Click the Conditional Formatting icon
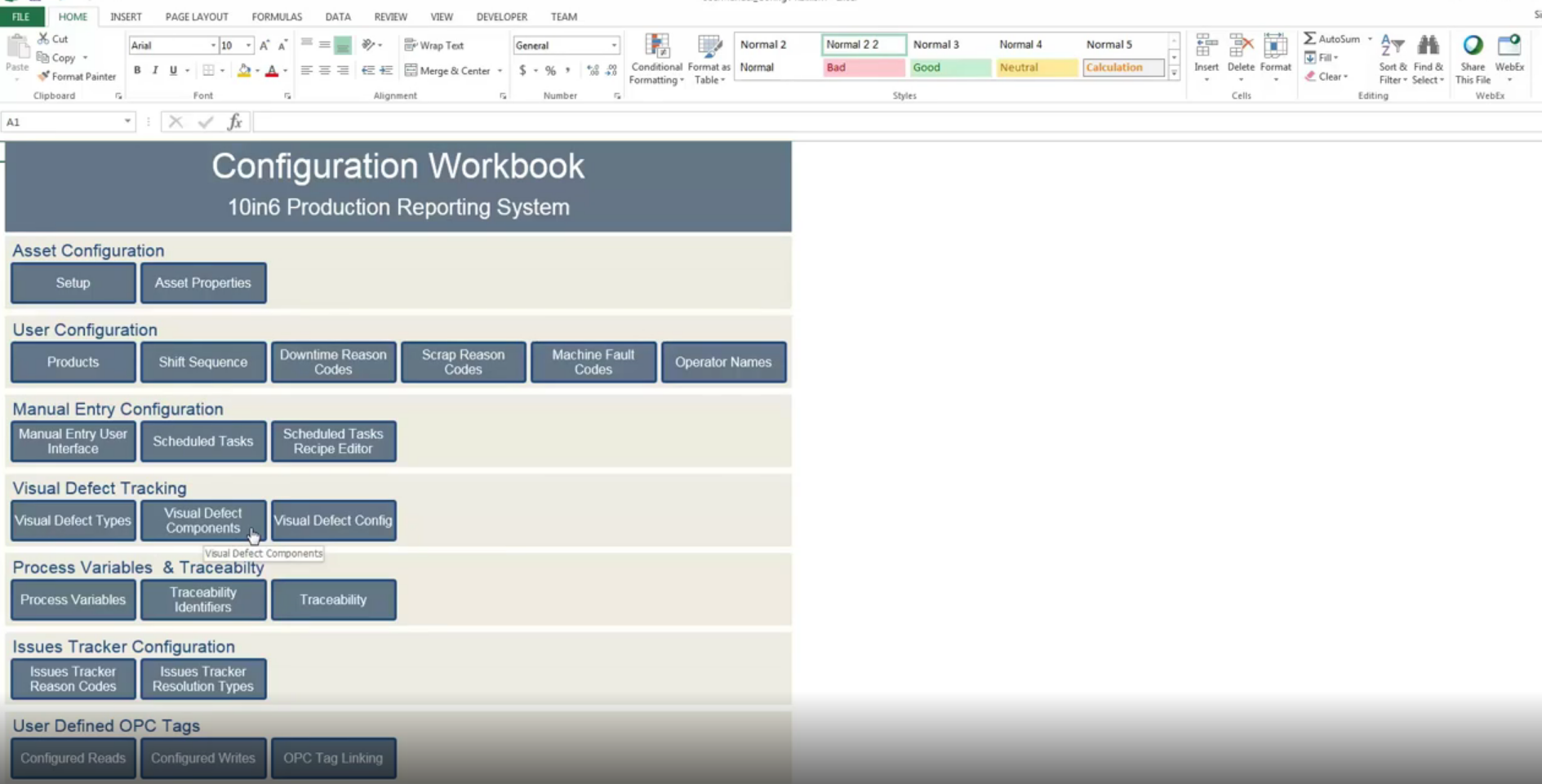The image size is (1542, 784). (656, 47)
